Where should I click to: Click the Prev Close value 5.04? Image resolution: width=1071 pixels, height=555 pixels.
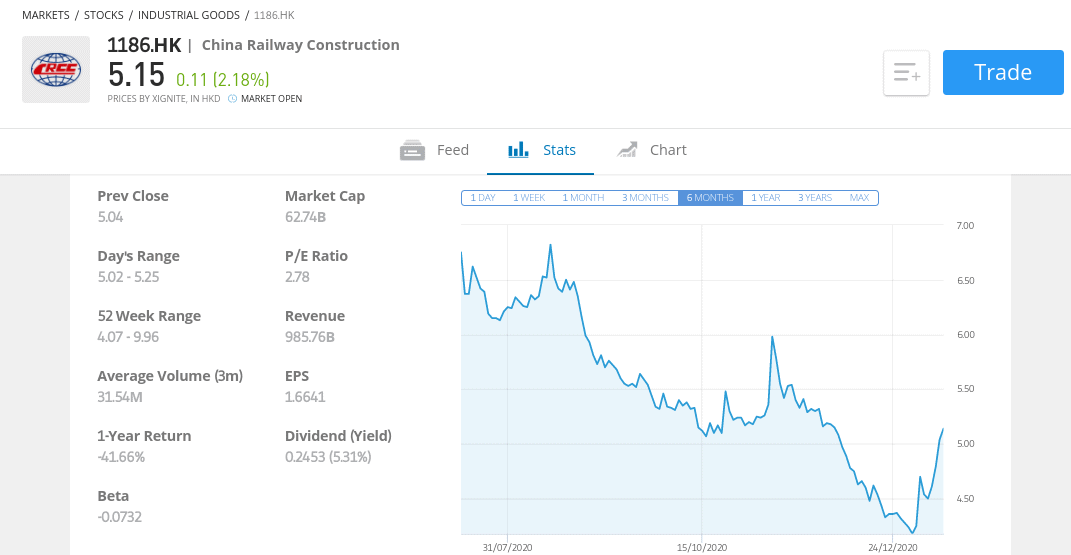pos(110,217)
